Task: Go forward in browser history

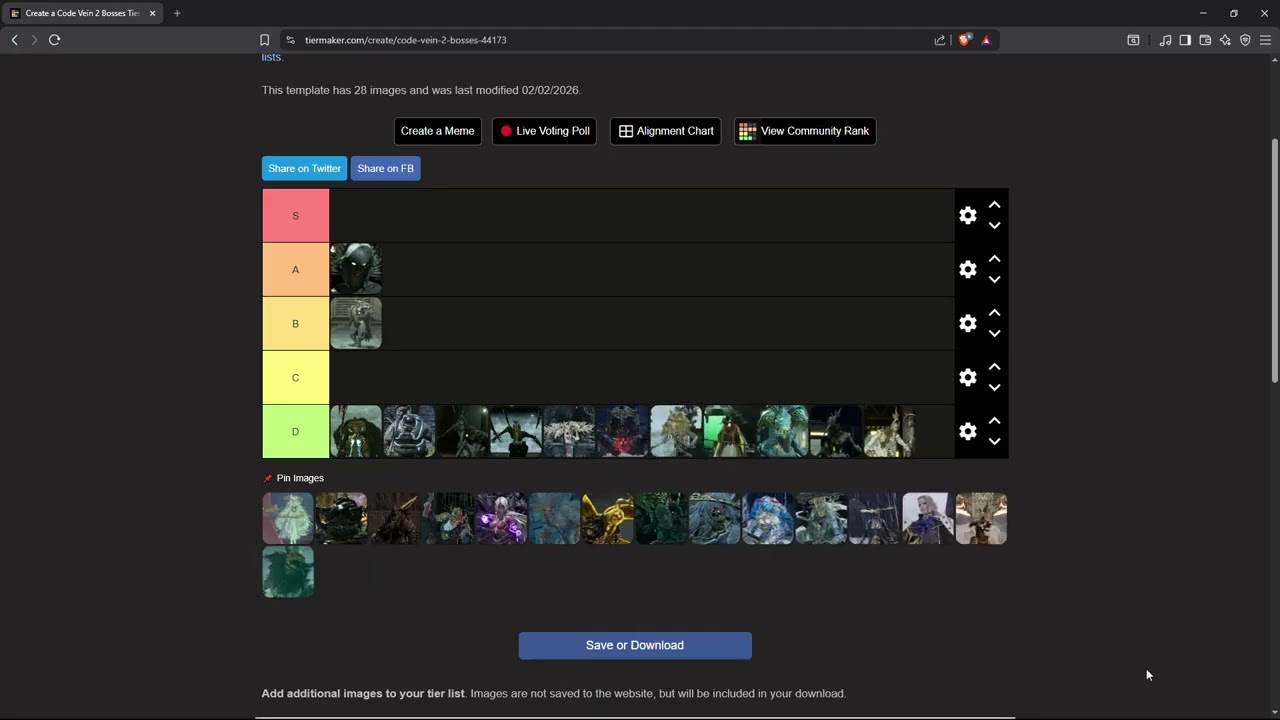Action: [34, 40]
